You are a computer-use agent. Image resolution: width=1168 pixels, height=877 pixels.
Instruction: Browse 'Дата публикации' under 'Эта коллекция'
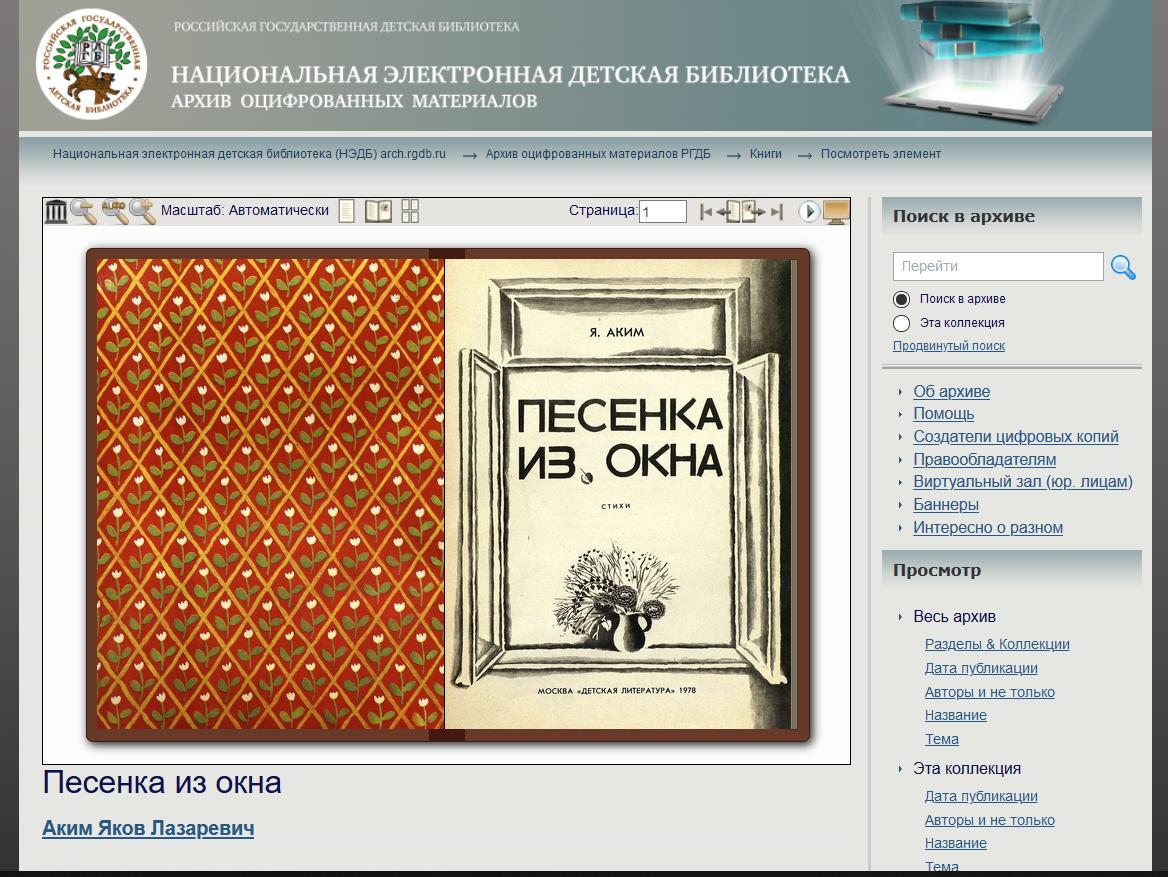click(980, 796)
